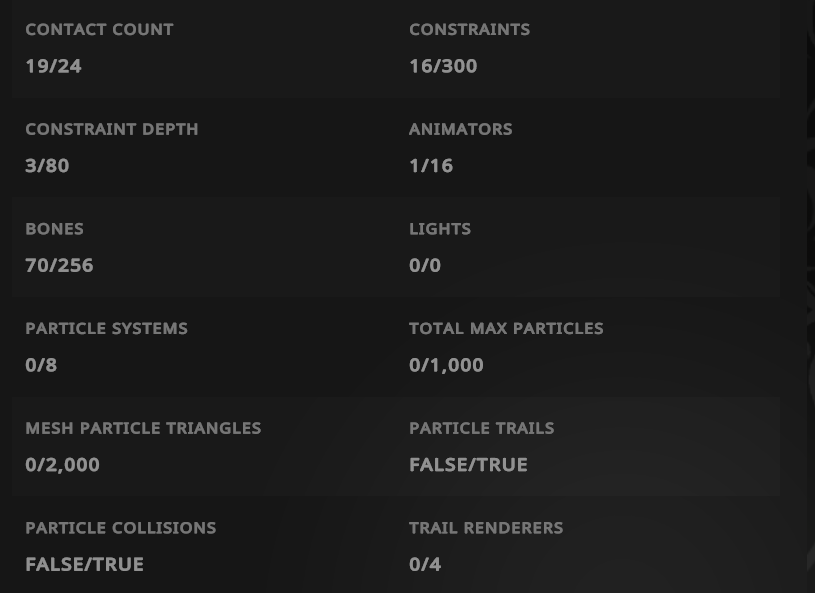Click the Constraint Depth label
This screenshot has width=815, height=593.
coord(111,129)
